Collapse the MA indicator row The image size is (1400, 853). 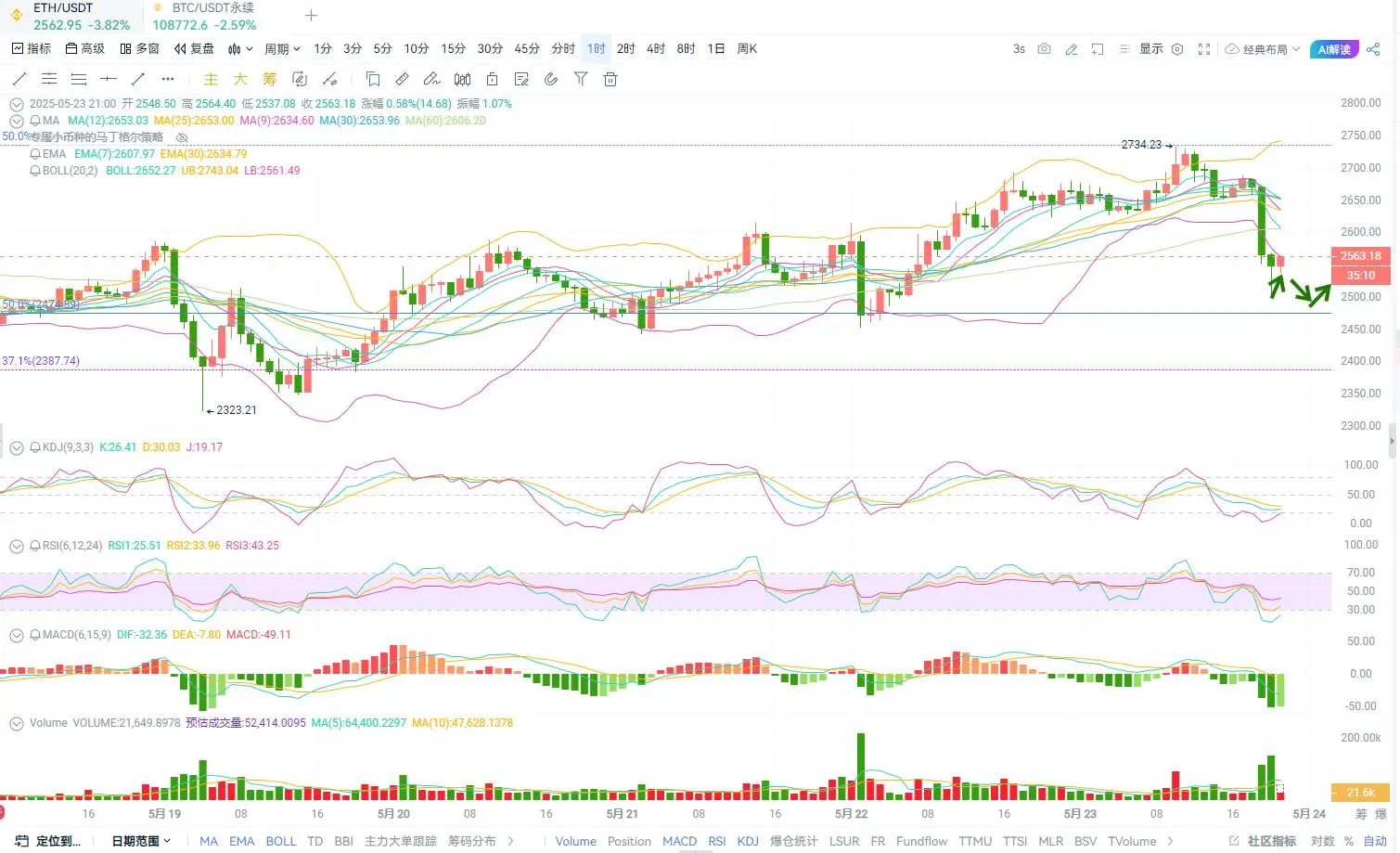pos(16,121)
